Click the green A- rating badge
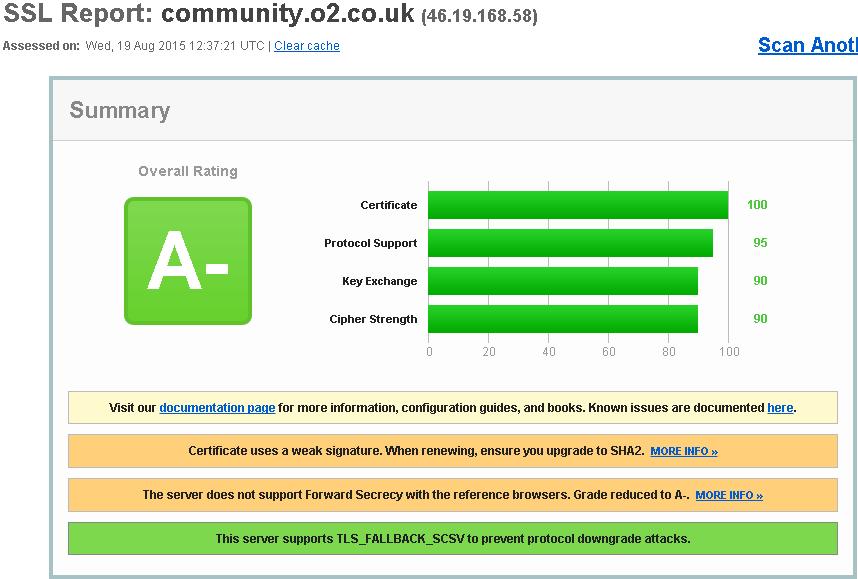 187,262
